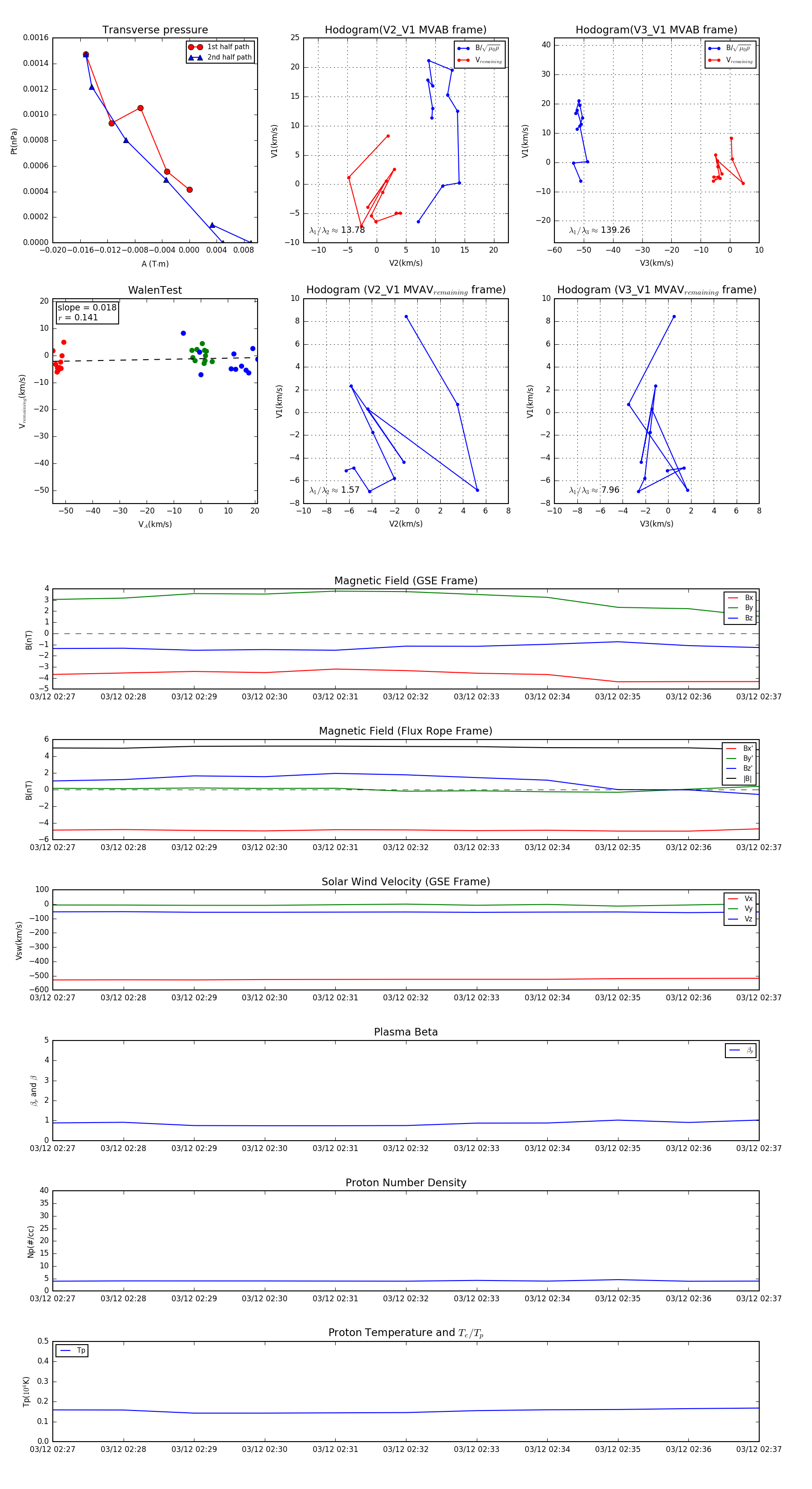
Task: Select the Vz legend entry
Action: point(740,919)
